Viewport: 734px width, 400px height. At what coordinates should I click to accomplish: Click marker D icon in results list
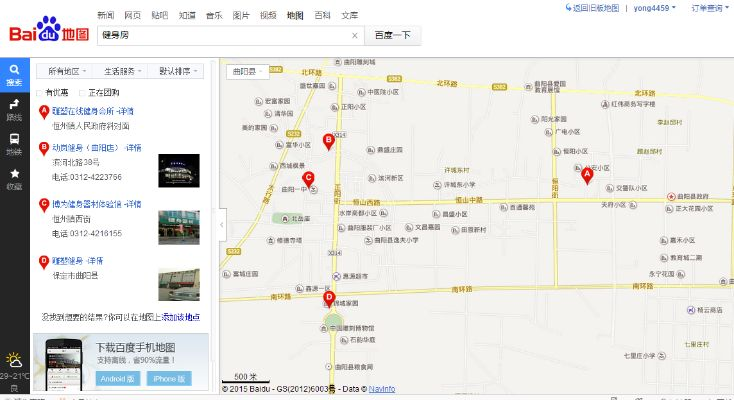[x=44, y=262]
